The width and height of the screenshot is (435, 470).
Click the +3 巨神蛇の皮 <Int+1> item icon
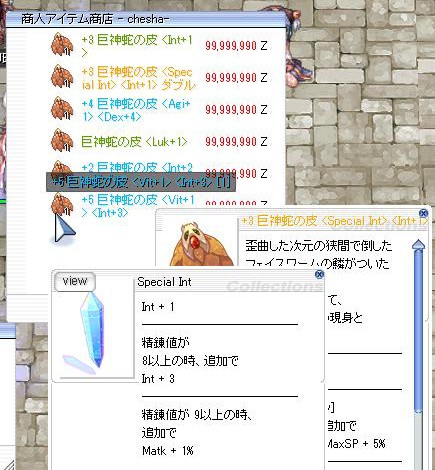coord(62,44)
